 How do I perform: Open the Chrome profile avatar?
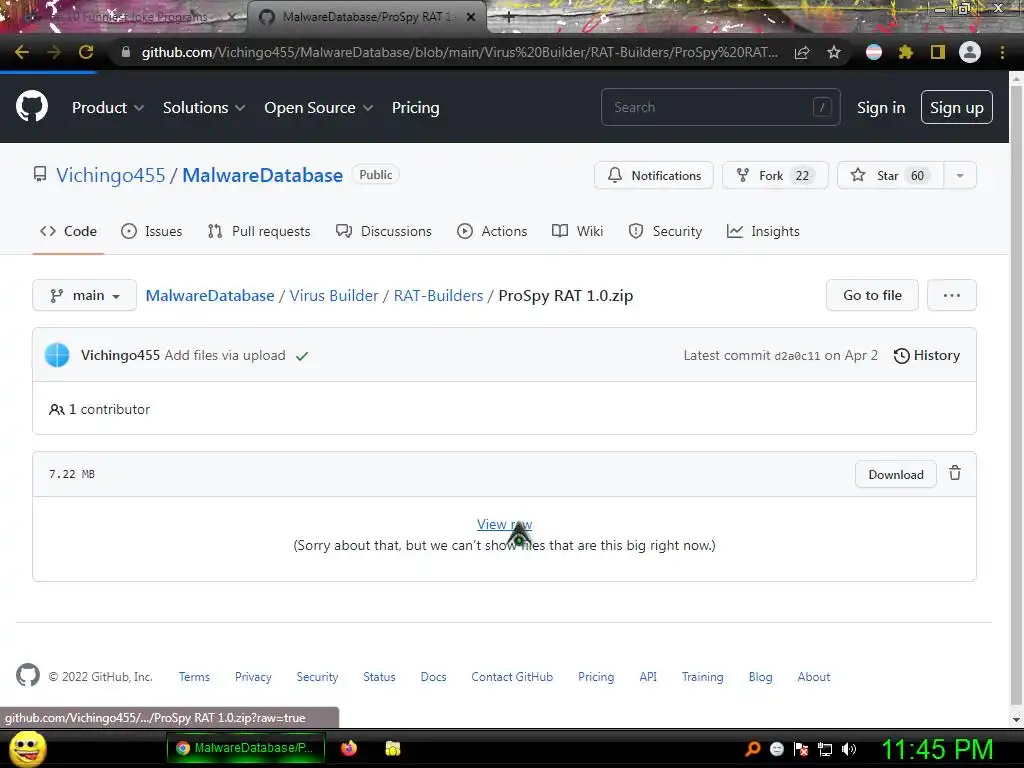970,52
